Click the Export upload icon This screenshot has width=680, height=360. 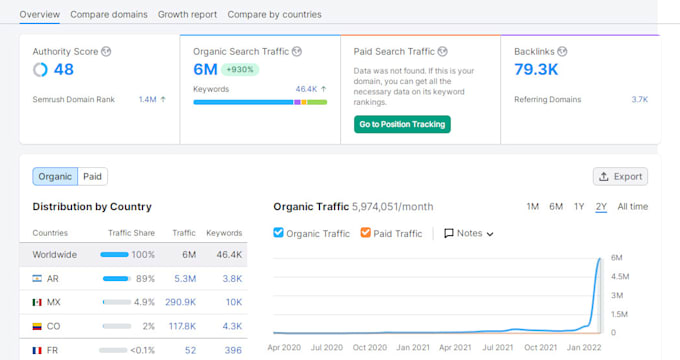coord(604,177)
